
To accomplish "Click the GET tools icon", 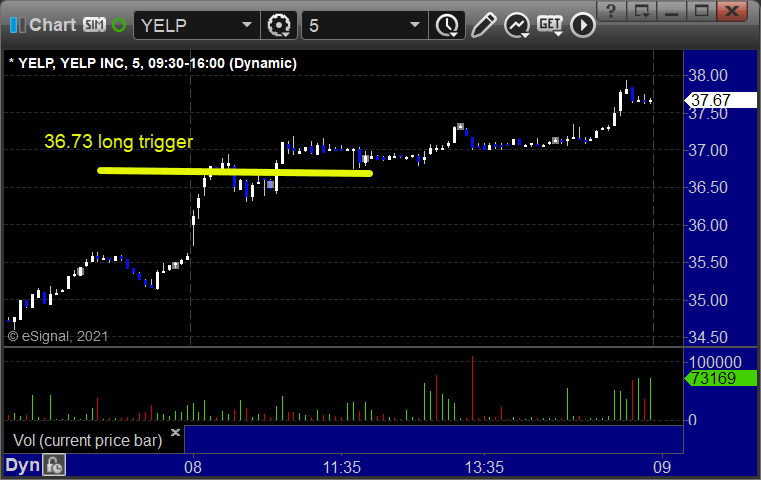I will [549, 24].
